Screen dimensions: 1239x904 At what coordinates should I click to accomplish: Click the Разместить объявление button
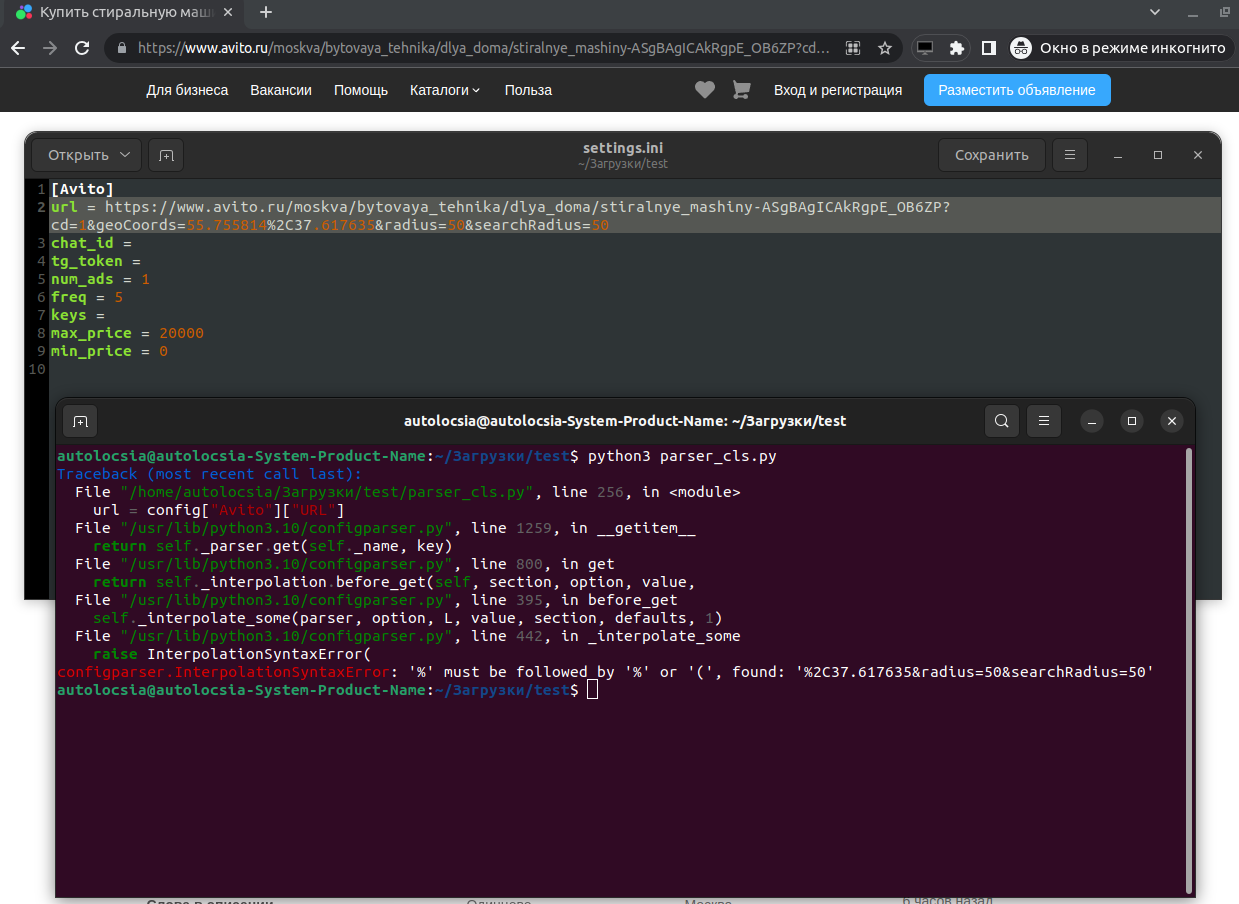click(x=1016, y=90)
